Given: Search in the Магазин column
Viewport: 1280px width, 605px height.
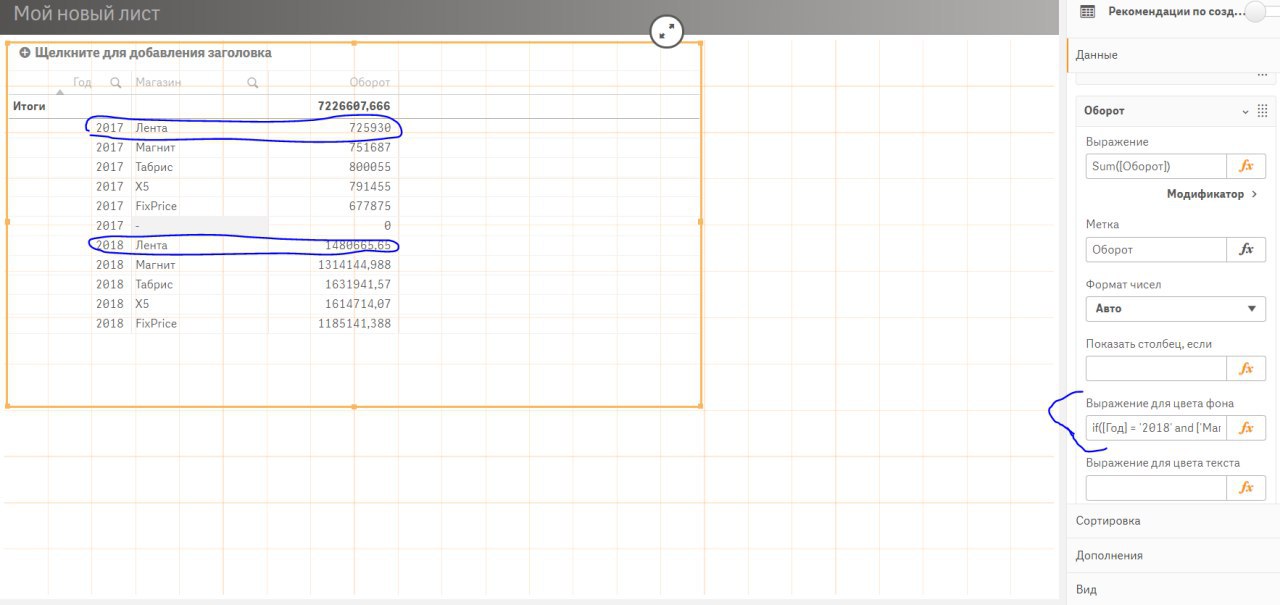Looking at the screenshot, I should [x=253, y=83].
